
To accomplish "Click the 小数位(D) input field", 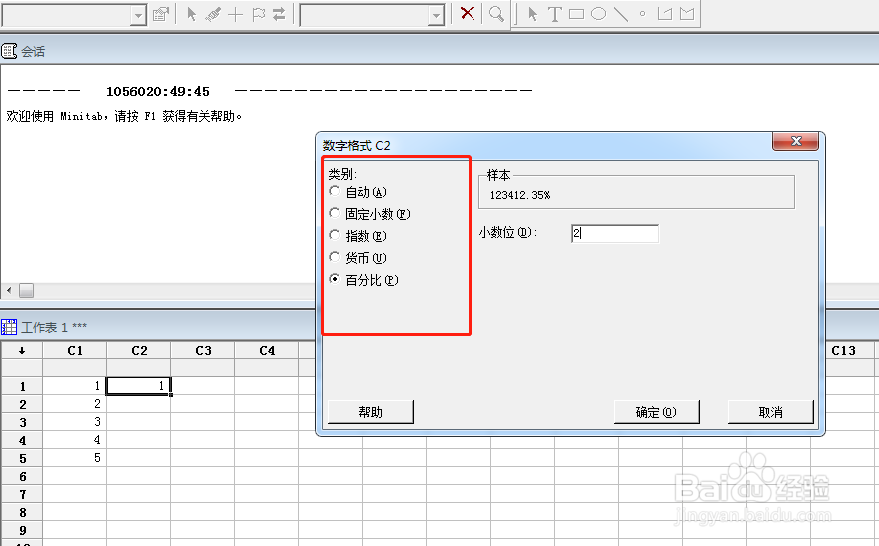I will [x=615, y=233].
